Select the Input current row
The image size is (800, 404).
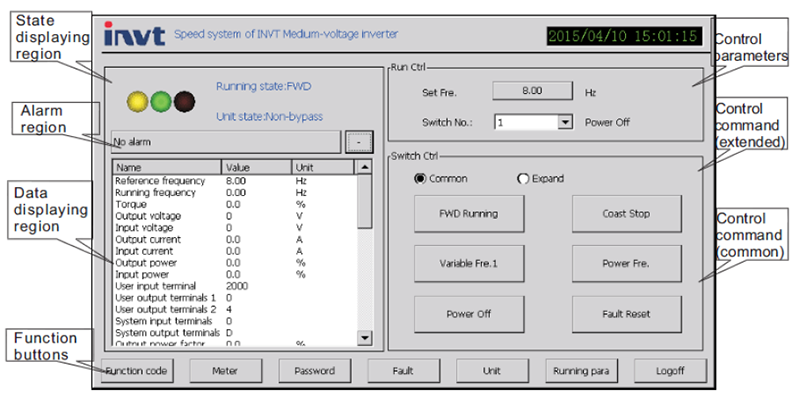(235, 251)
